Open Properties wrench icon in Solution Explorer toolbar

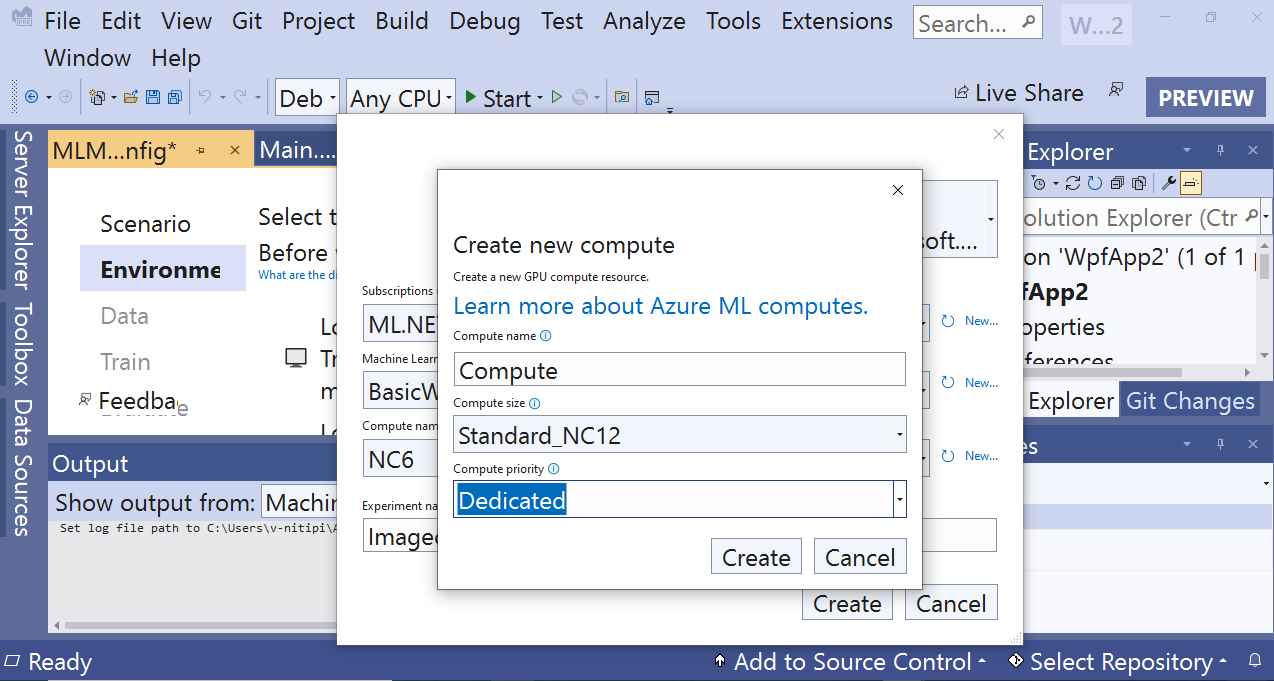tap(1167, 183)
